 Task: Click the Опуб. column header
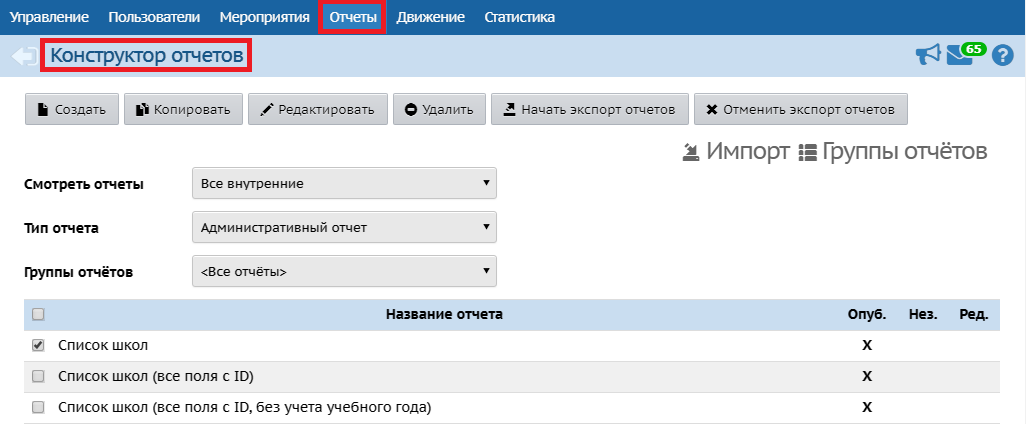click(867, 315)
